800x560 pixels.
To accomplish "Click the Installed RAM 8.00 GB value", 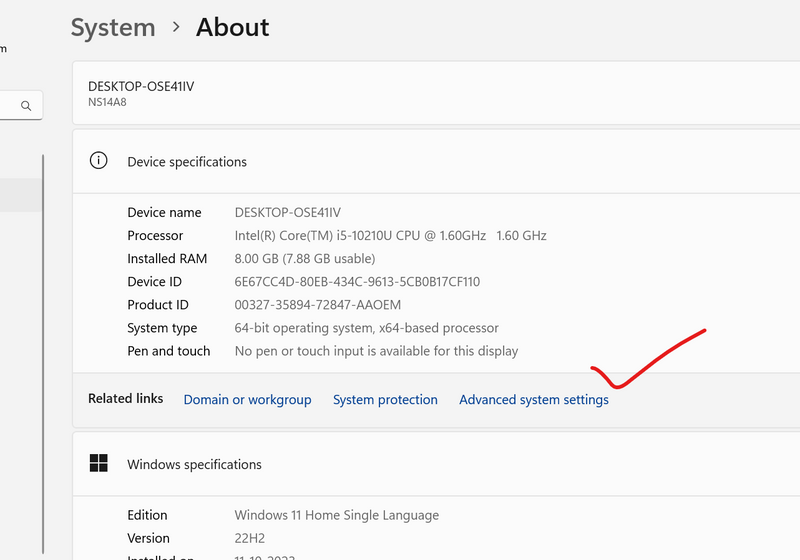I will click(x=304, y=259).
